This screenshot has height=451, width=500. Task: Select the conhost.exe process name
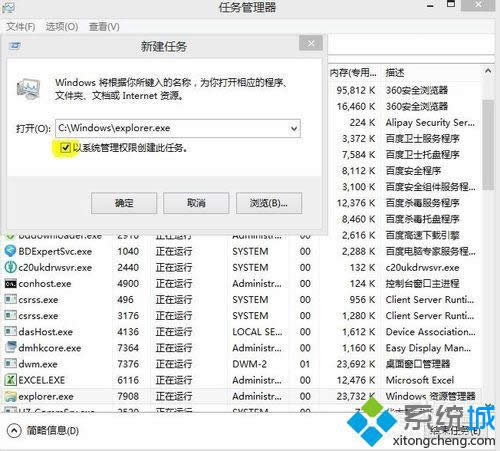click(45, 284)
